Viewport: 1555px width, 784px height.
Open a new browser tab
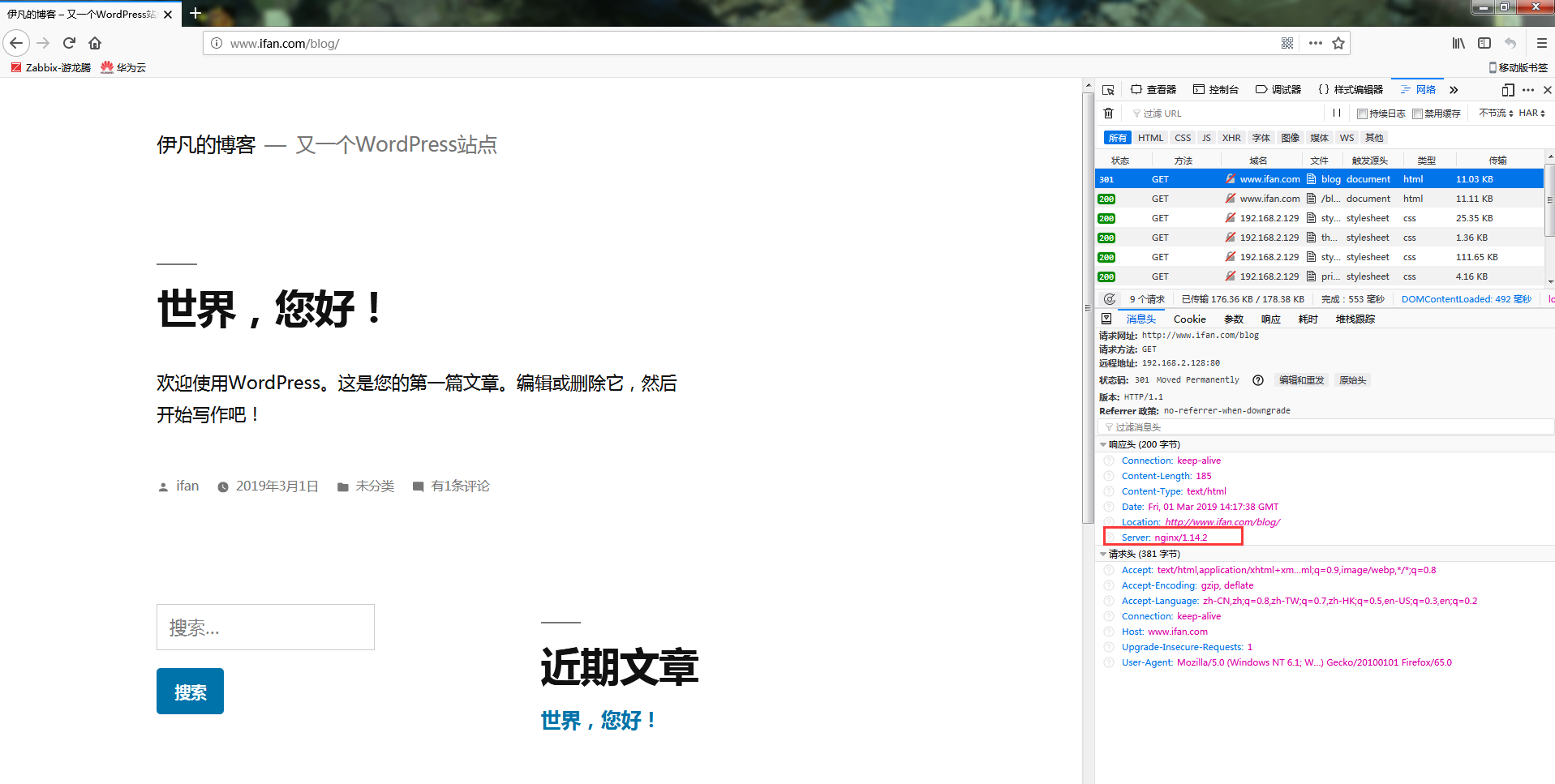click(x=195, y=13)
